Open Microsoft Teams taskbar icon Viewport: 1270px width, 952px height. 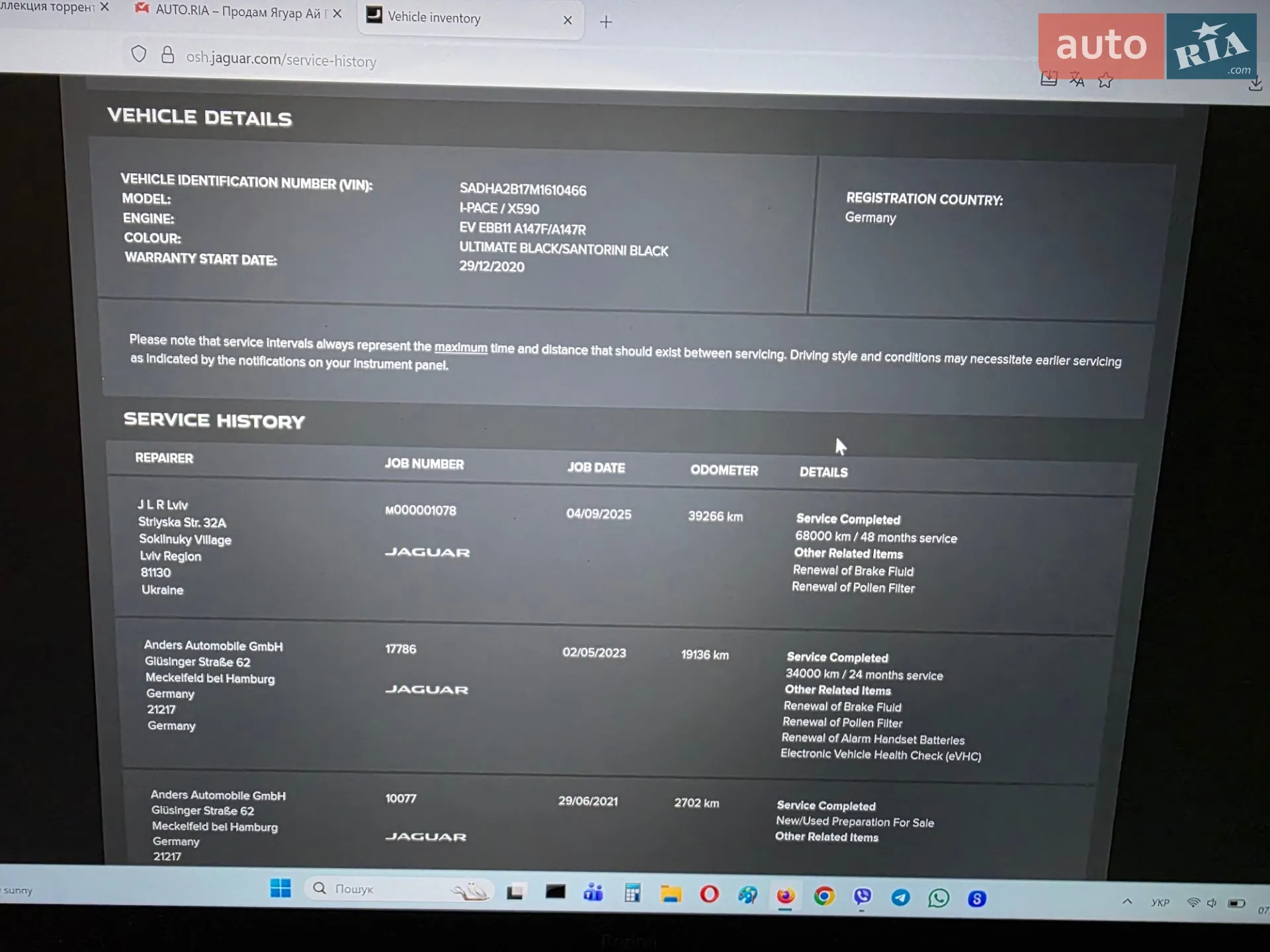click(593, 892)
